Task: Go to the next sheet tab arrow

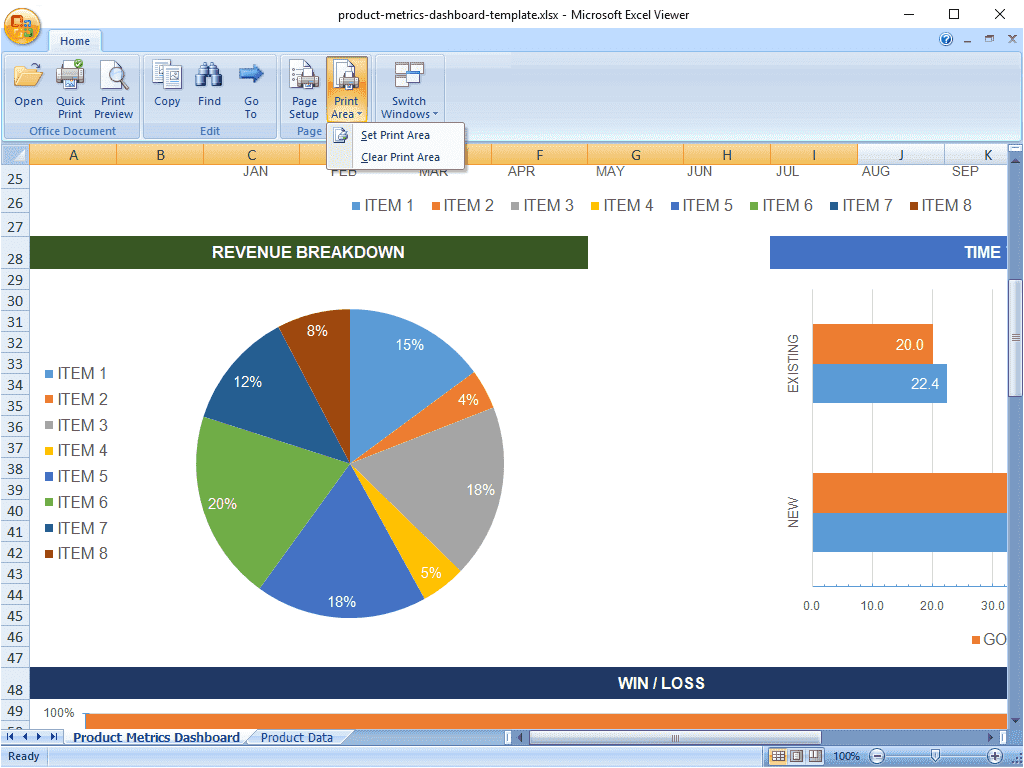Action: [39, 737]
